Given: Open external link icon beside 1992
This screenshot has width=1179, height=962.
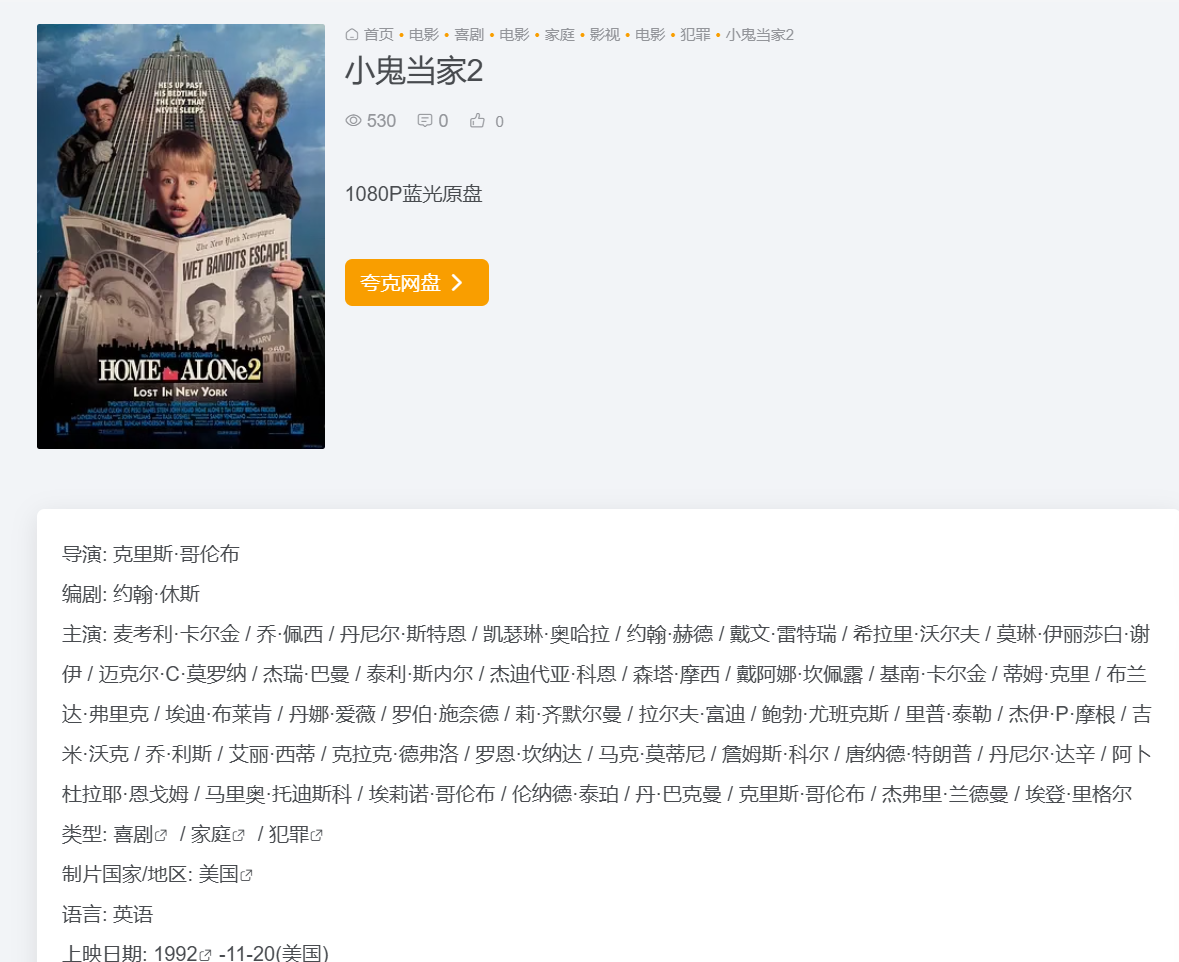Looking at the screenshot, I should tap(205, 955).
